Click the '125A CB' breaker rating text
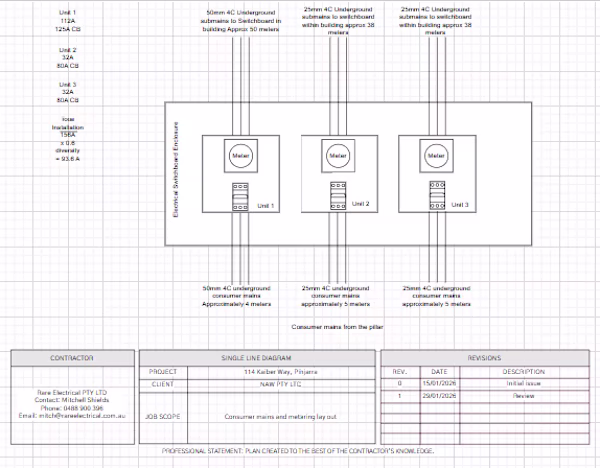 pyautogui.click(x=68, y=29)
